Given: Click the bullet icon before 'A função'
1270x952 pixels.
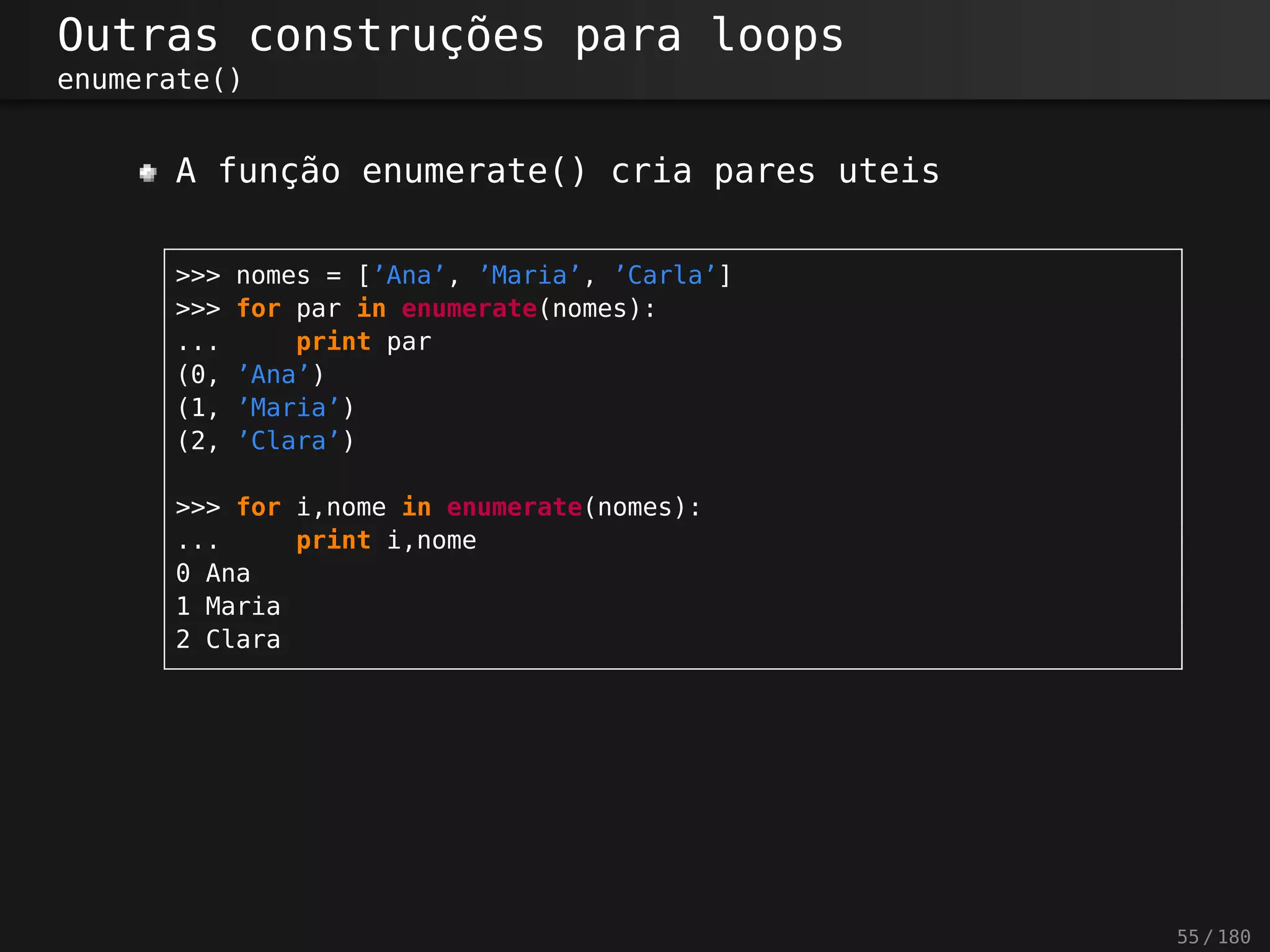Looking at the screenshot, I should coord(148,173).
